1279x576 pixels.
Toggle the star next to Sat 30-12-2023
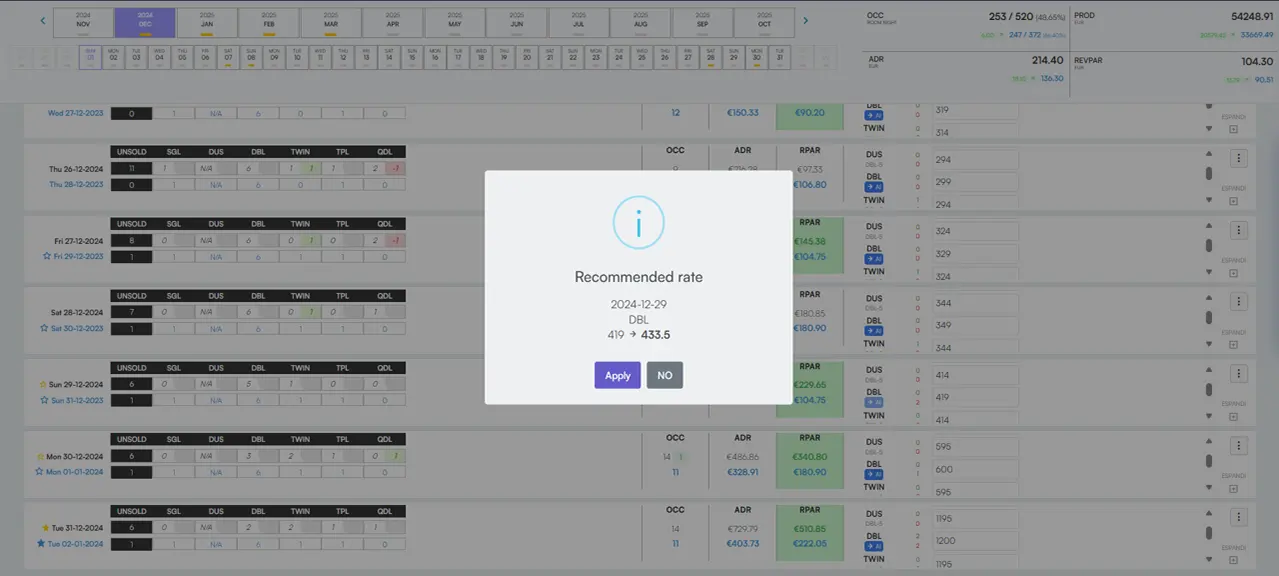pyautogui.click(x=44, y=328)
